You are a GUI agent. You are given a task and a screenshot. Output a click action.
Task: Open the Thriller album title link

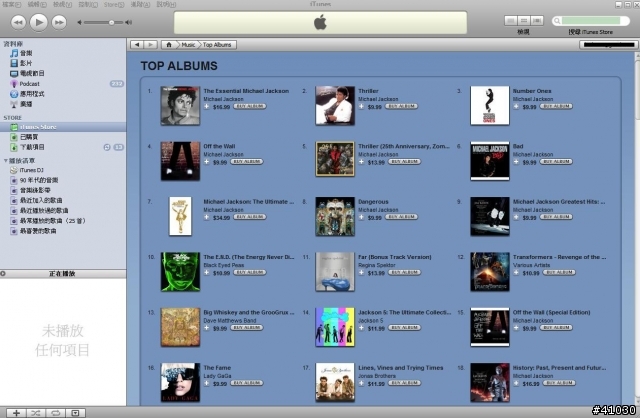point(368,91)
